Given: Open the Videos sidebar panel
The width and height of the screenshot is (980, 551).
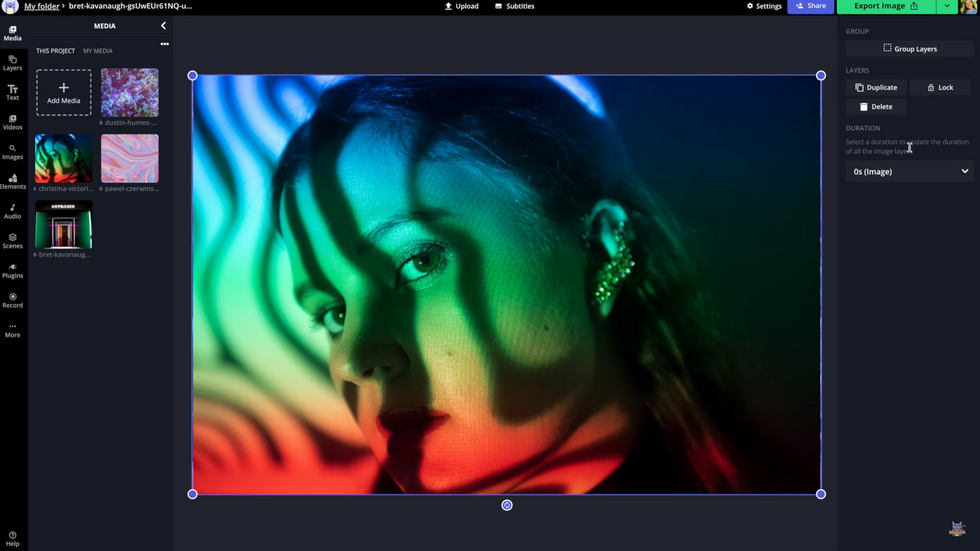Looking at the screenshot, I should [x=12, y=122].
